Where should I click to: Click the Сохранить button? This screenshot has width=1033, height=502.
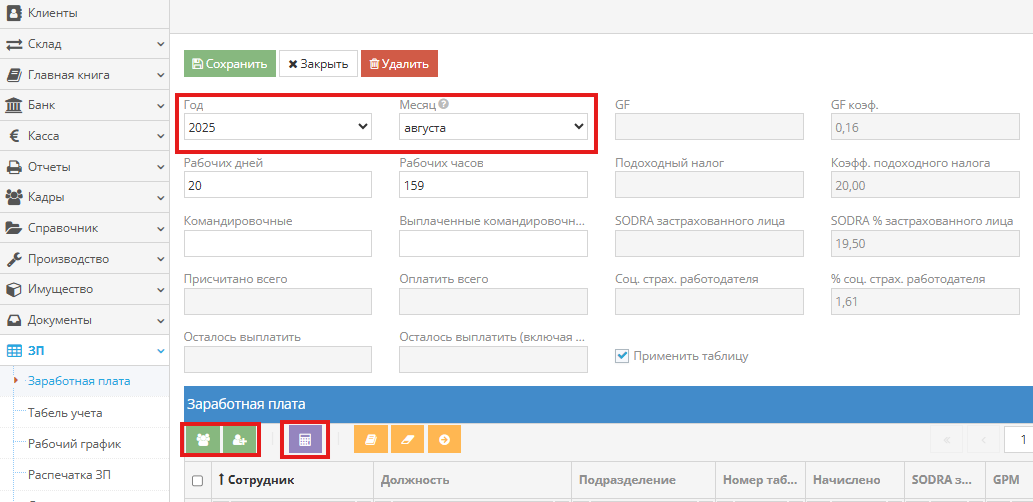(229, 64)
